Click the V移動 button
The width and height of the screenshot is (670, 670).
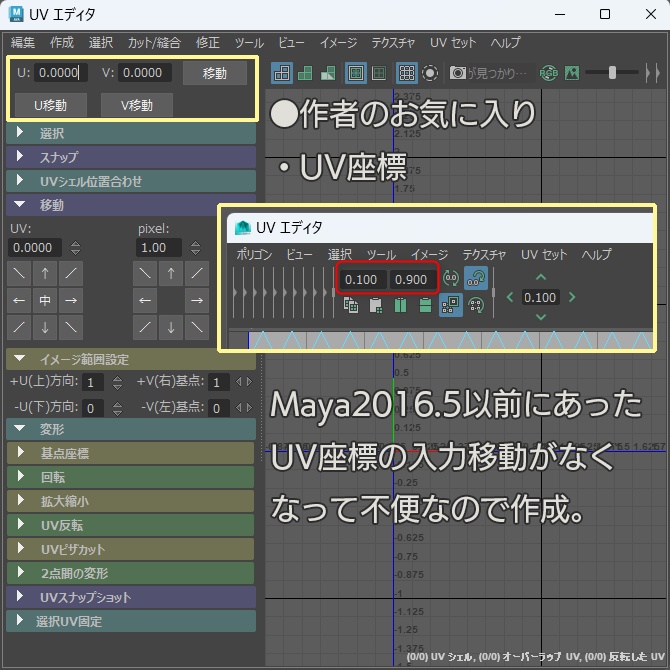tap(137, 105)
